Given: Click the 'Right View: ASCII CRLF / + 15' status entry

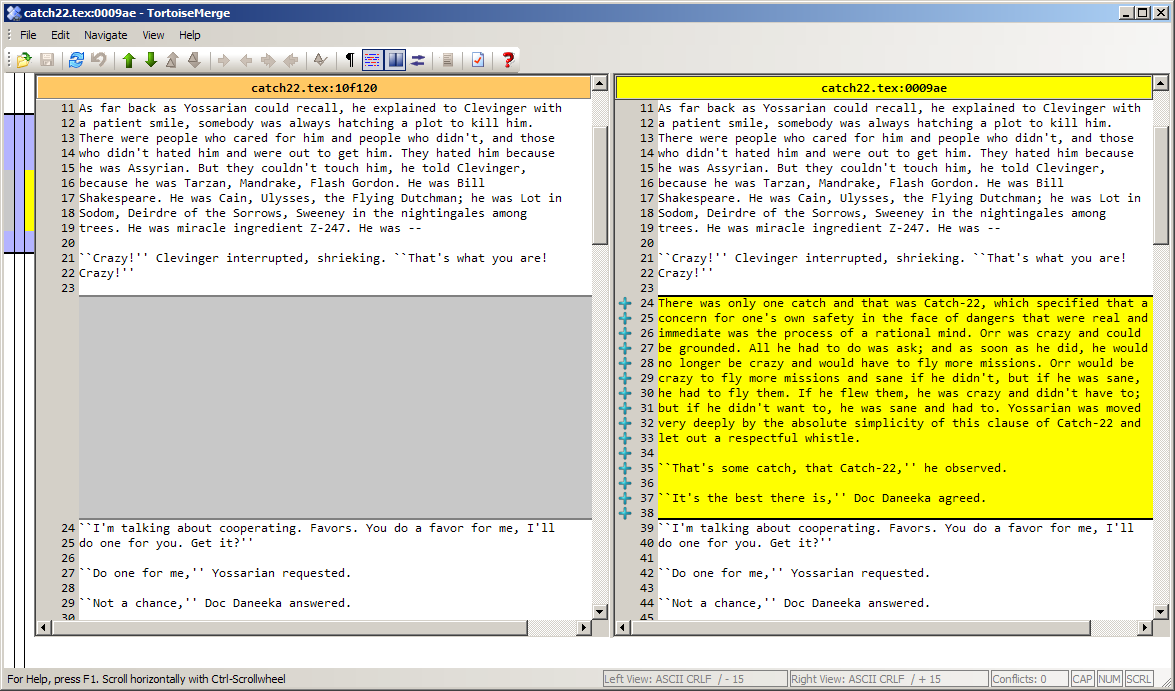Looking at the screenshot, I should (889, 679).
